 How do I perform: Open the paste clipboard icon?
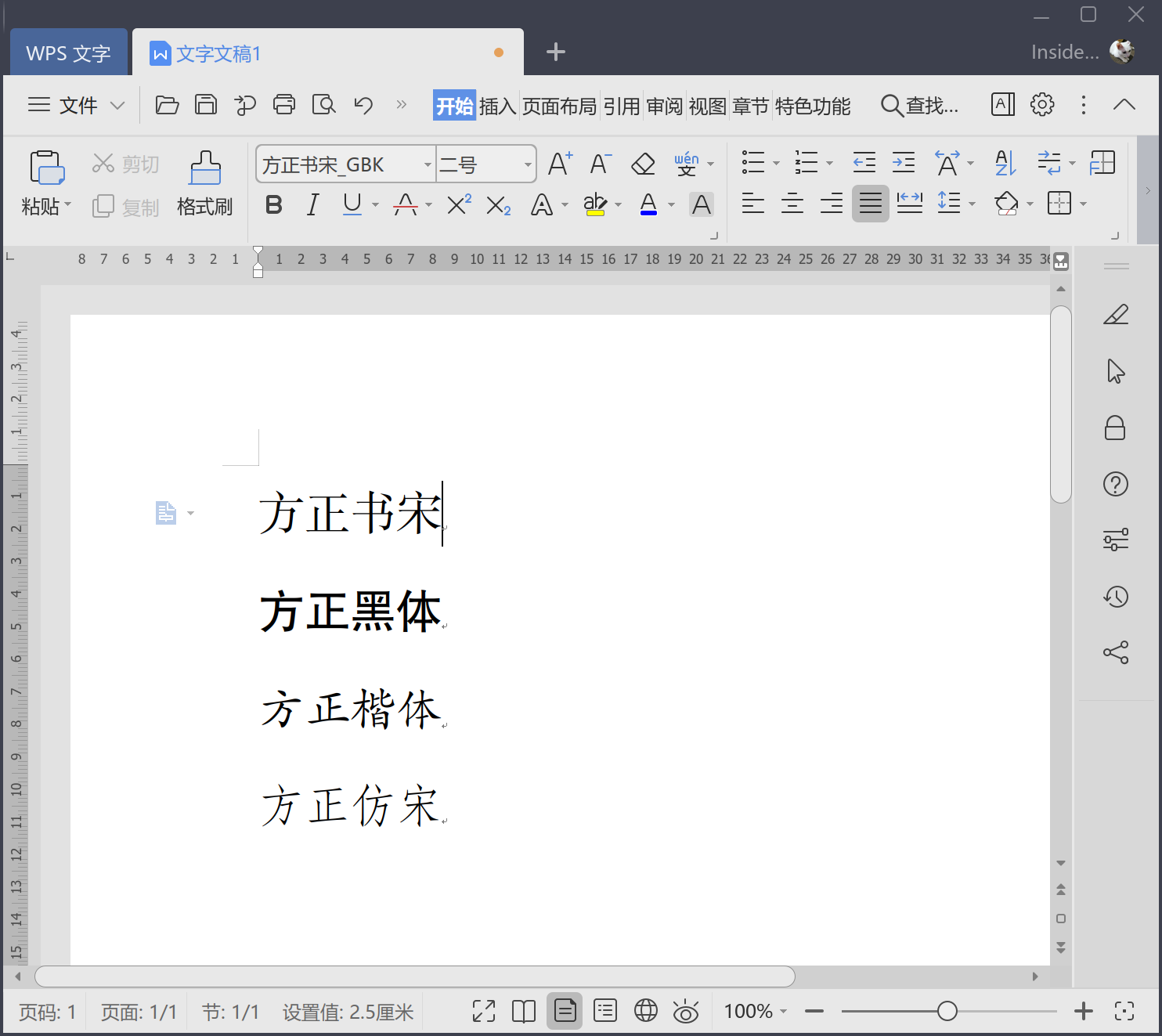pyautogui.click(x=46, y=168)
